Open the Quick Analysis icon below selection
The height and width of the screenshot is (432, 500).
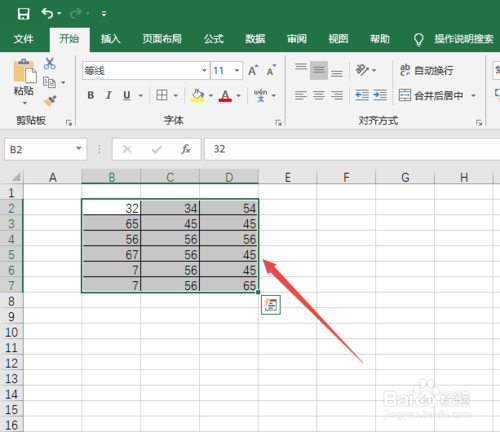271,305
